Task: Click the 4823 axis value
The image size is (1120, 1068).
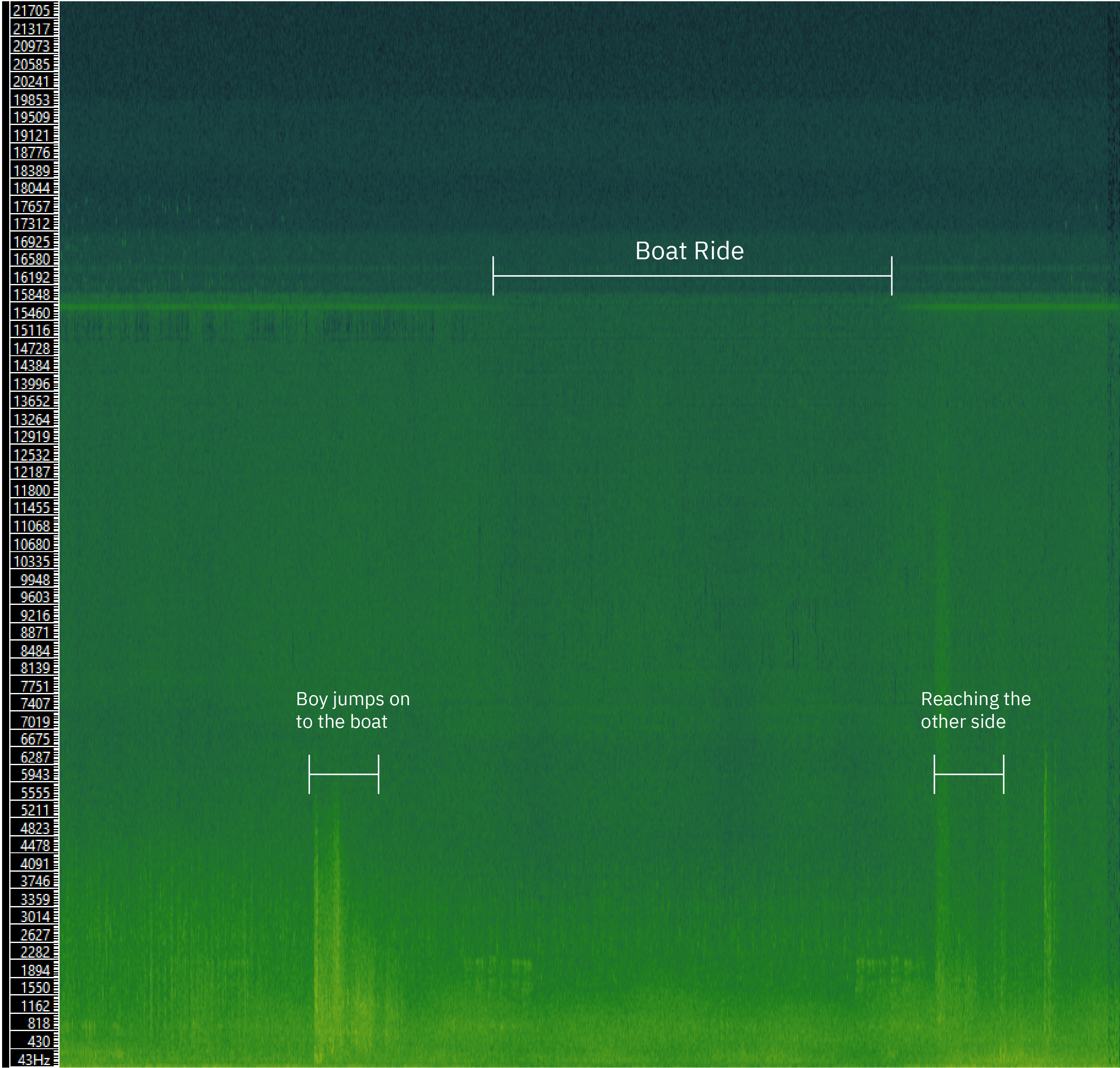Action: [35, 828]
